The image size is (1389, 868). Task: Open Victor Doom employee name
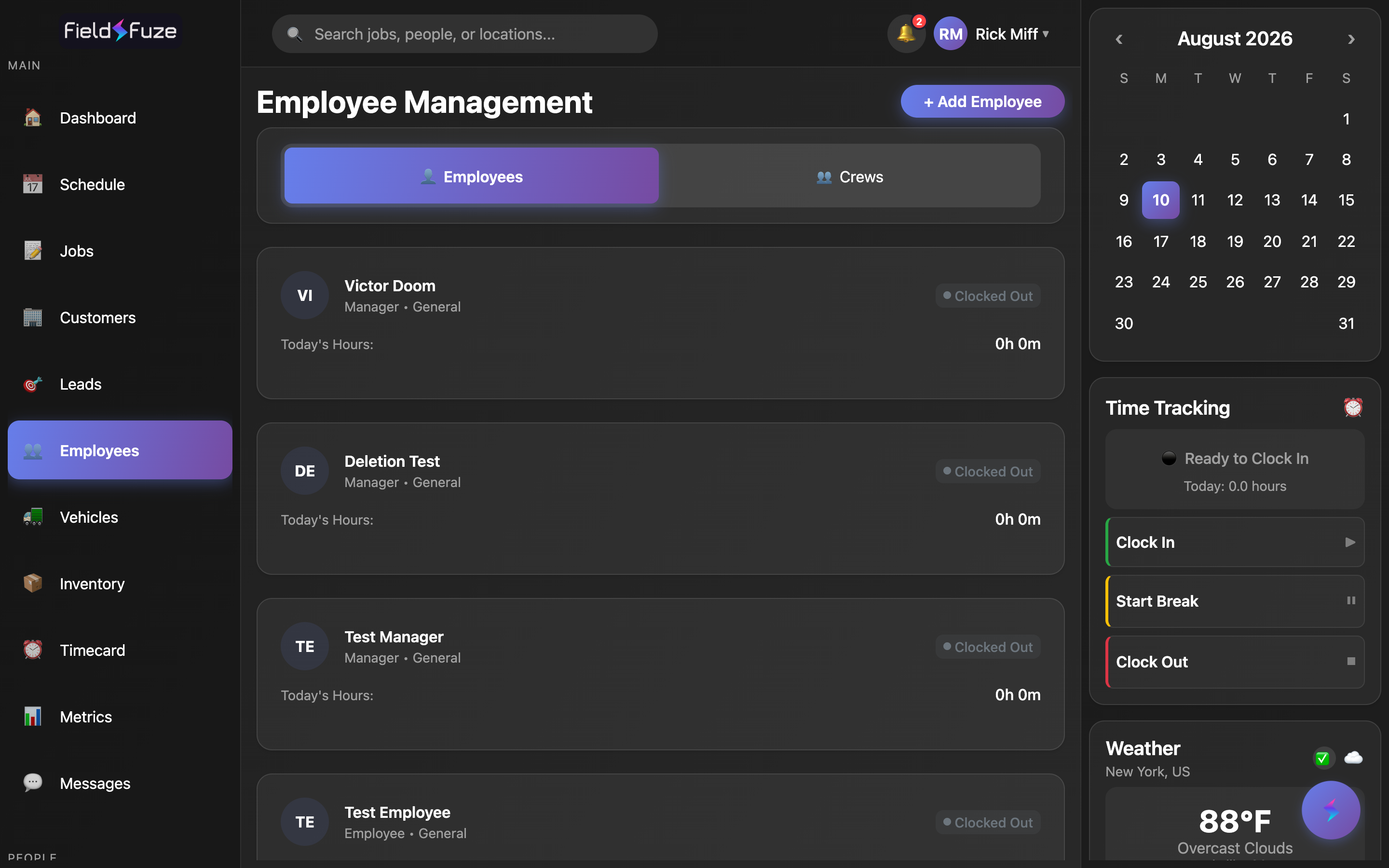click(x=390, y=285)
